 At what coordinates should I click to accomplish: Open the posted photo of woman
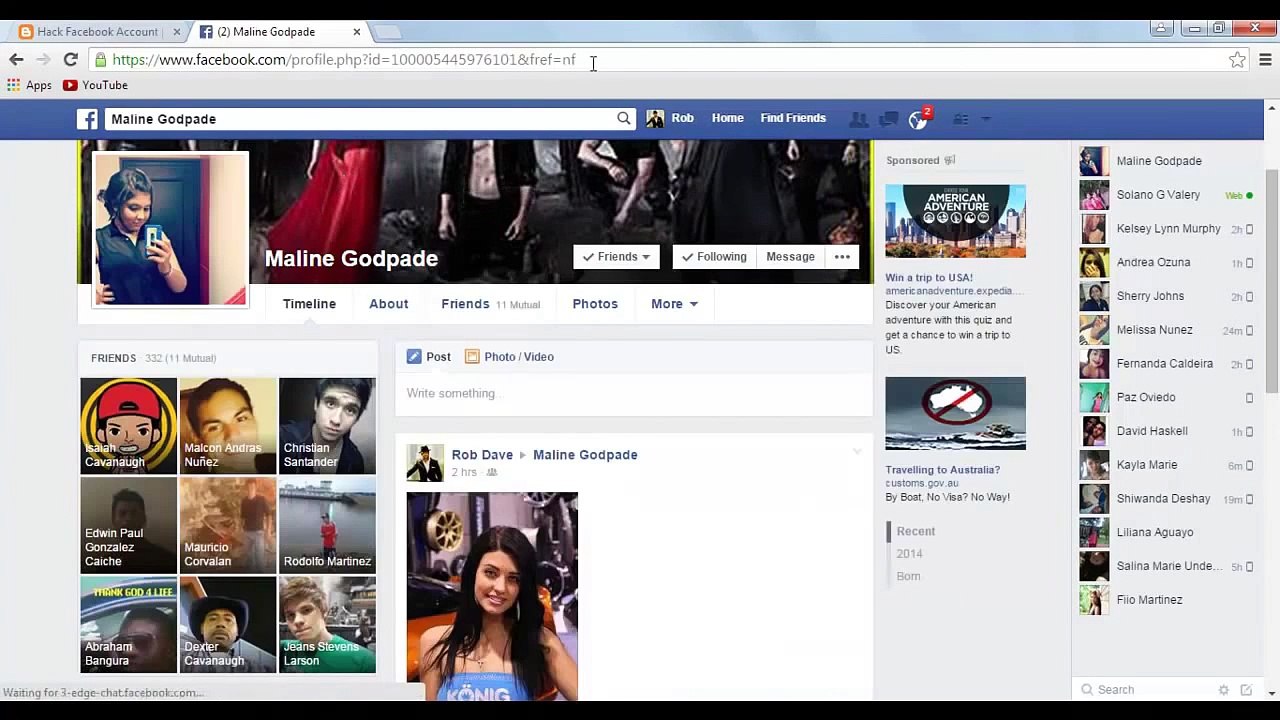pyautogui.click(x=492, y=596)
